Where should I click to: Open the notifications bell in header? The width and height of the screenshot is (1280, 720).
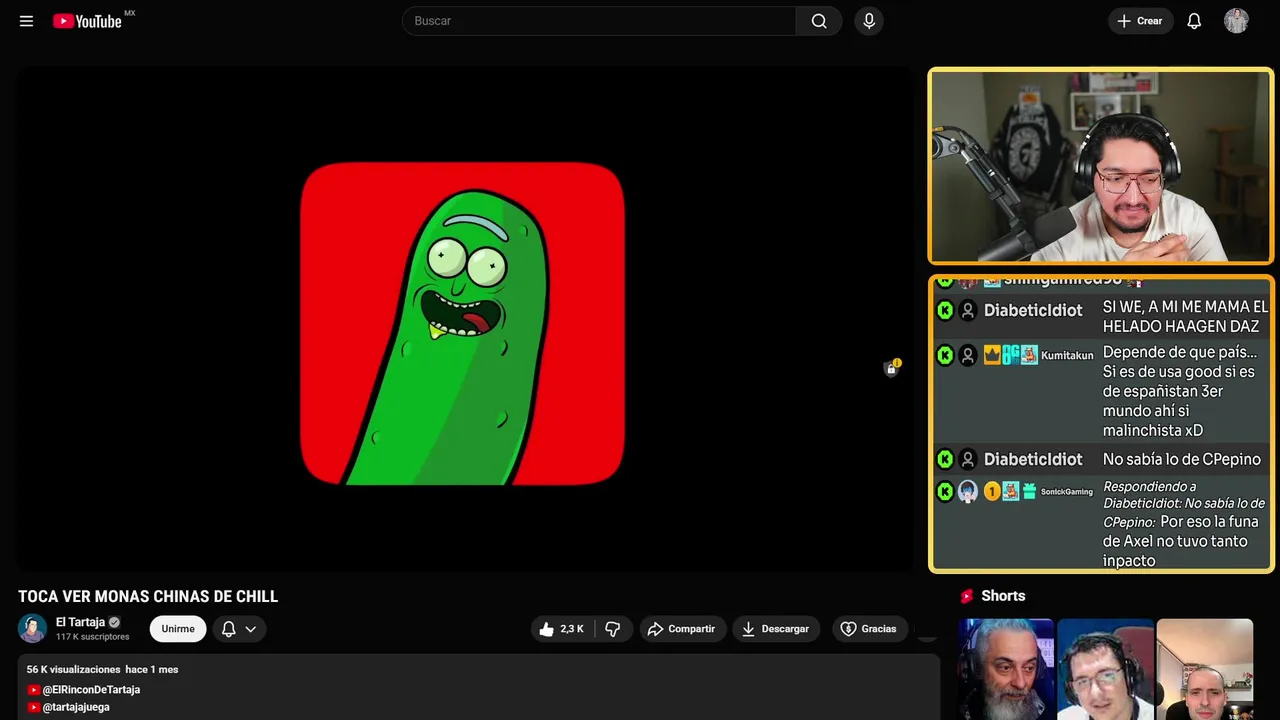pos(1194,21)
